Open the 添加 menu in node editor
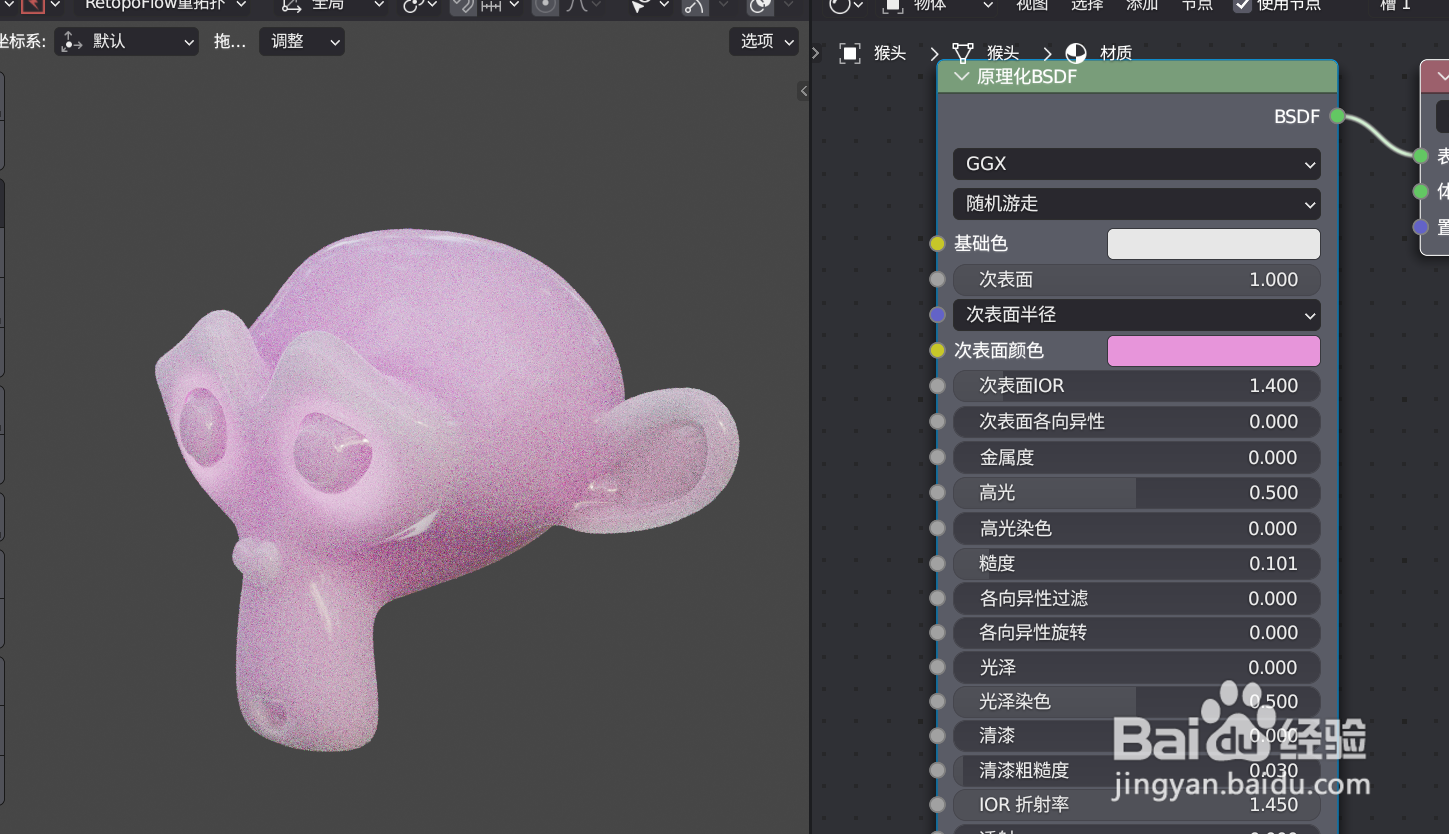Image resolution: width=1449 pixels, height=834 pixels. 1142,5
